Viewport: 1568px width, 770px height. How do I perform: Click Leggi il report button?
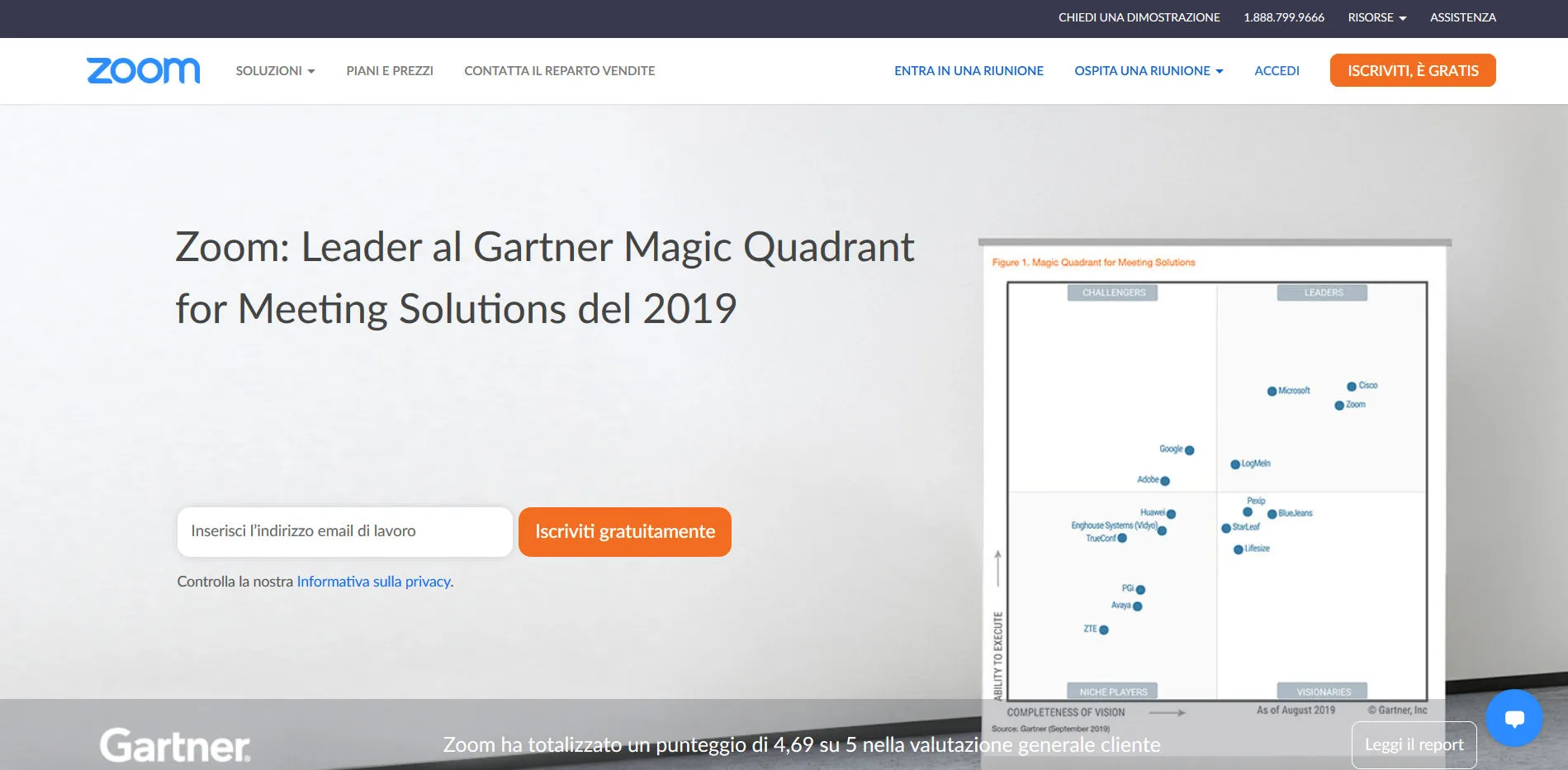(x=1414, y=745)
